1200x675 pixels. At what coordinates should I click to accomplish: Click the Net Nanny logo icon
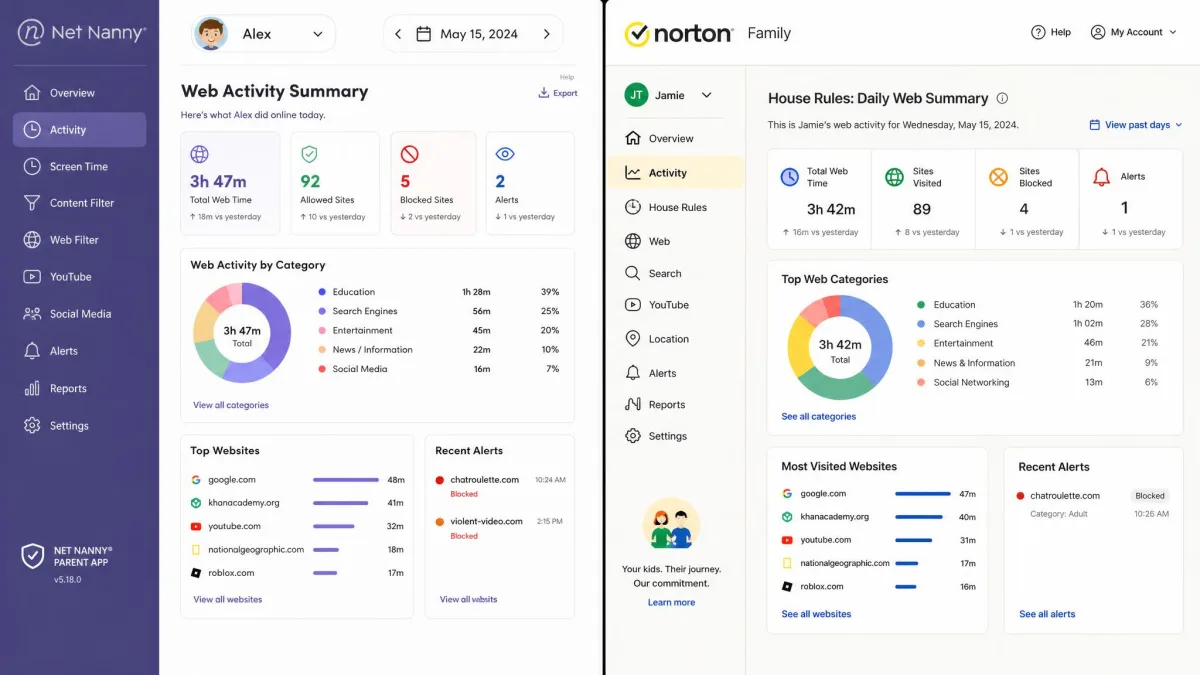coord(31,33)
